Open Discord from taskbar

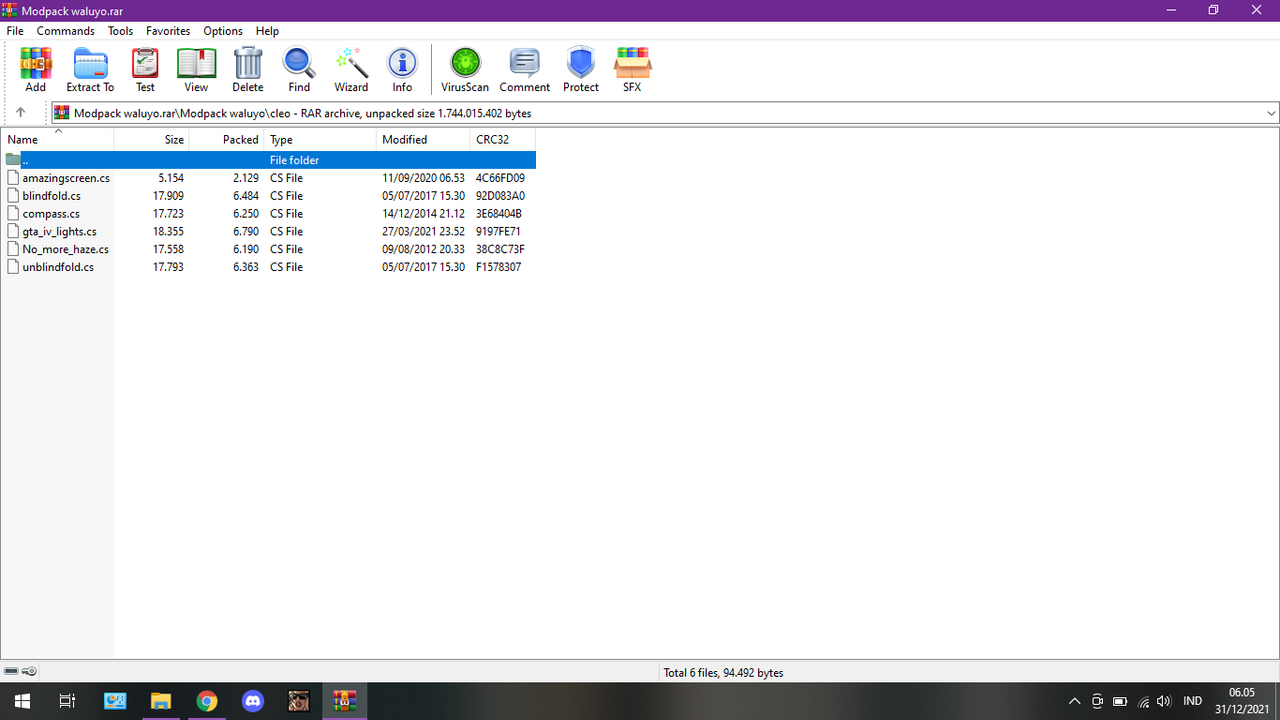tap(253, 701)
